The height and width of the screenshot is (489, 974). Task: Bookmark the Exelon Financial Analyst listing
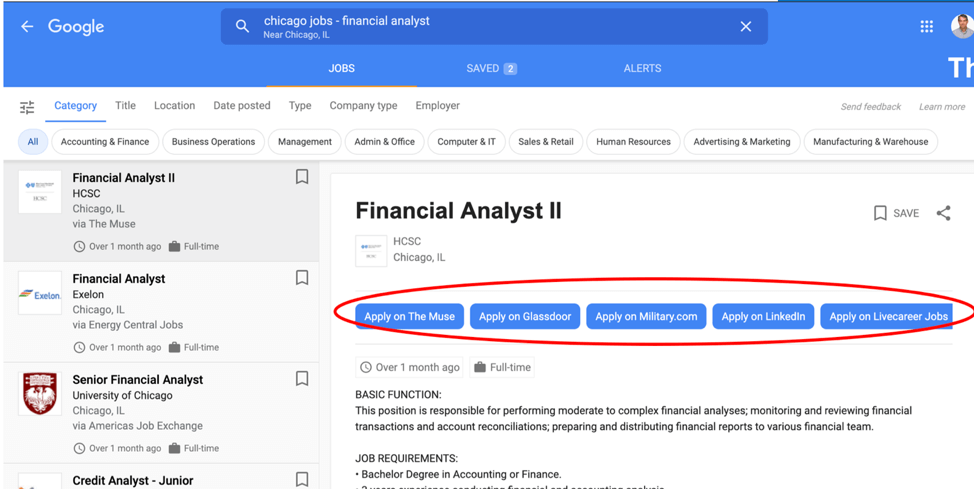pyautogui.click(x=302, y=278)
